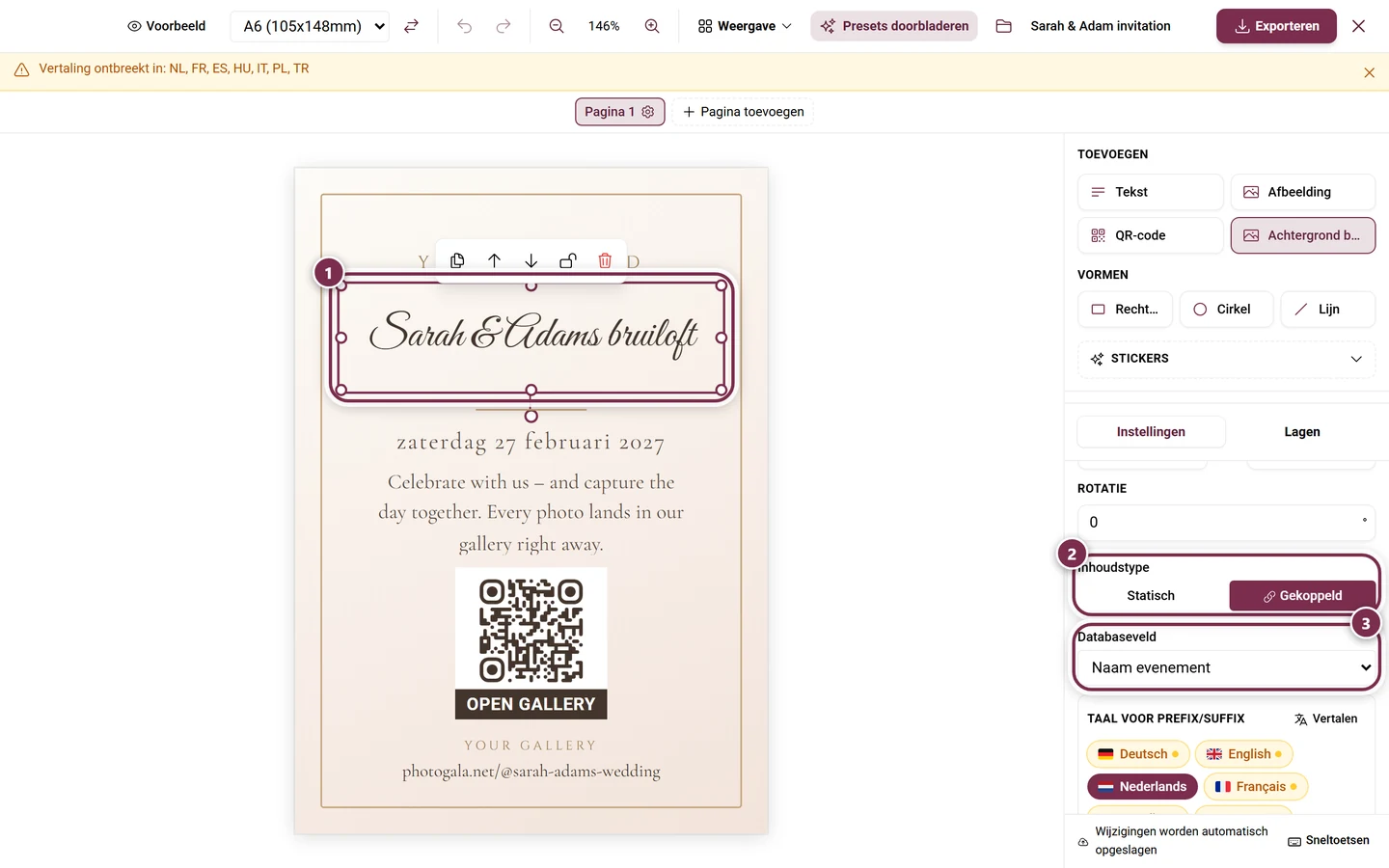Set content type to Statisch
1389x868 pixels.
coord(1151,596)
